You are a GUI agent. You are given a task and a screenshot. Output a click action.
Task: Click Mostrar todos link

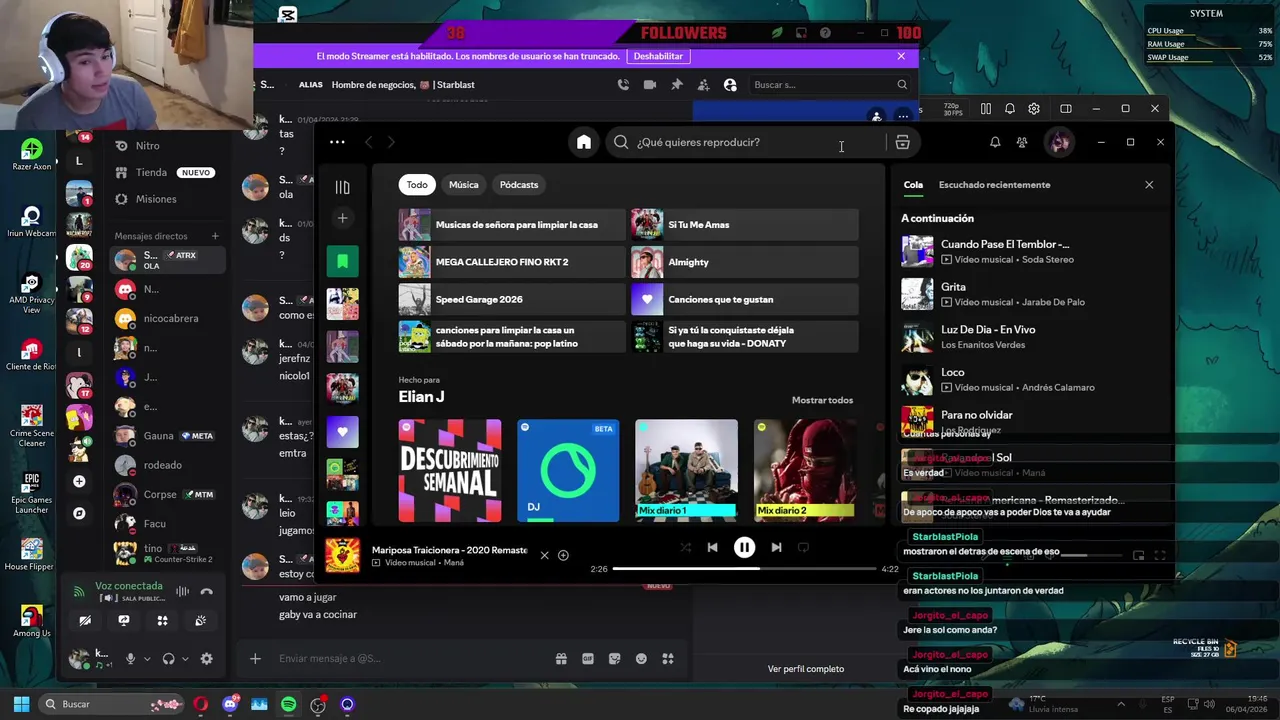pos(822,400)
